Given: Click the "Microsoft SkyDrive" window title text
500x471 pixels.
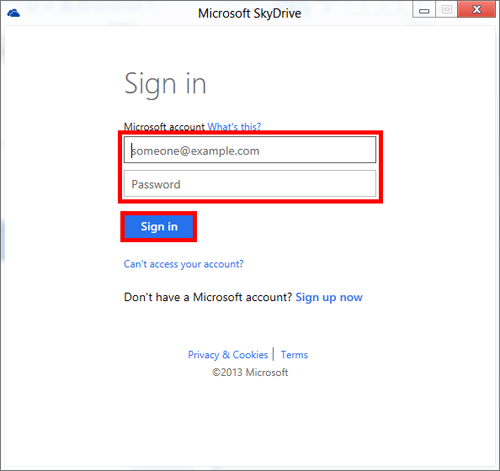Looking at the screenshot, I should (x=250, y=13).
